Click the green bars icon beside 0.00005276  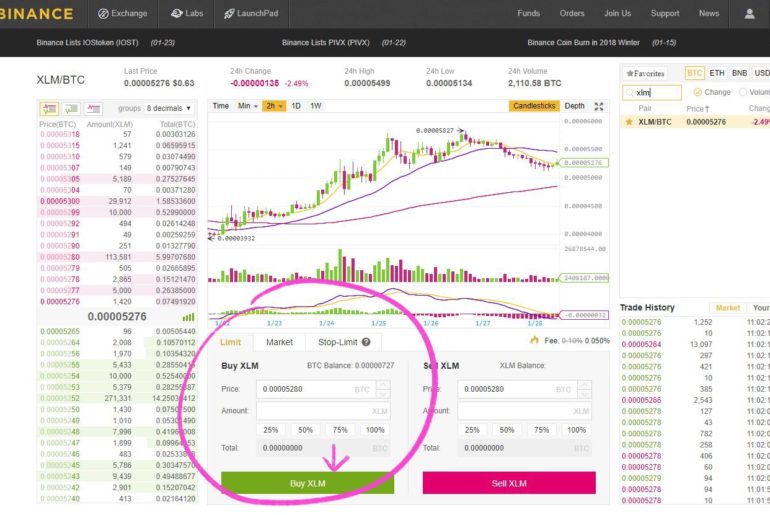pos(189,317)
